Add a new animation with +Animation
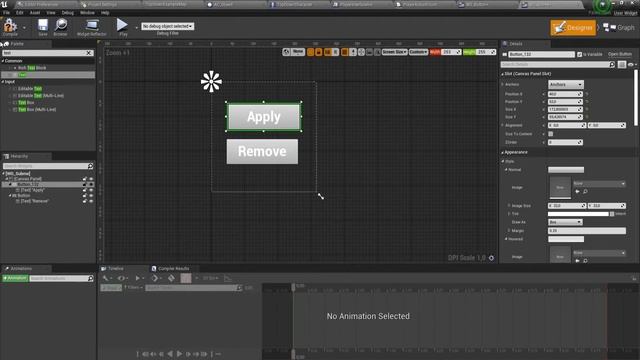This screenshot has width=640, height=360. pos(15,278)
